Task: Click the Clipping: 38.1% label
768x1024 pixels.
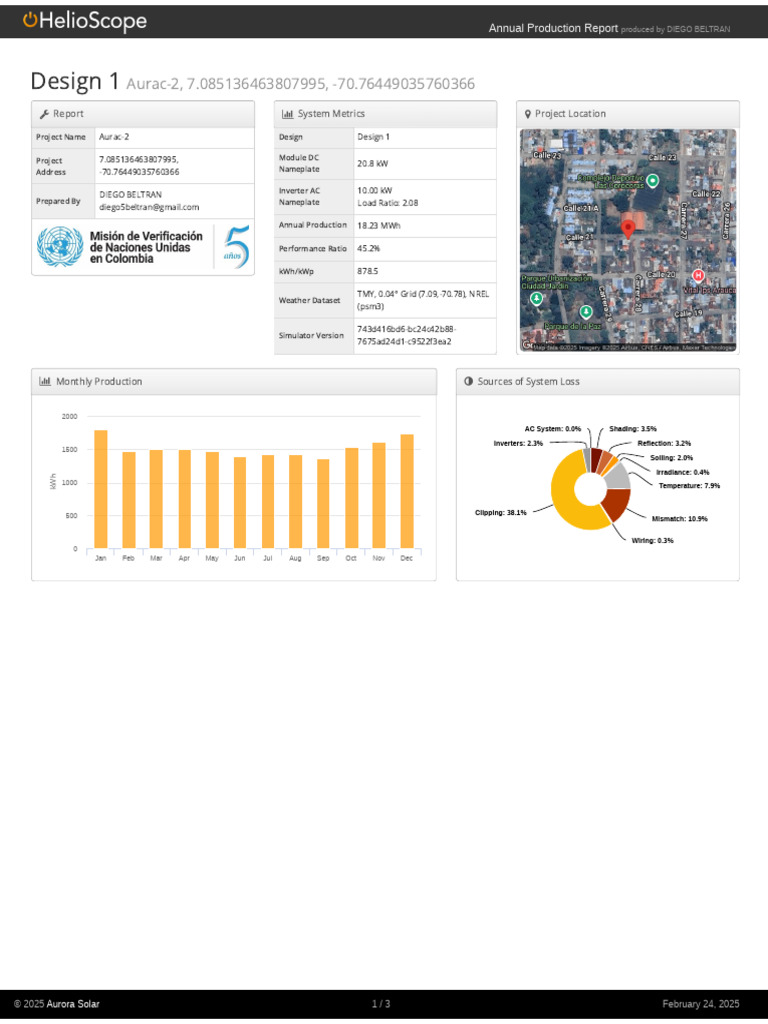Action: click(501, 513)
